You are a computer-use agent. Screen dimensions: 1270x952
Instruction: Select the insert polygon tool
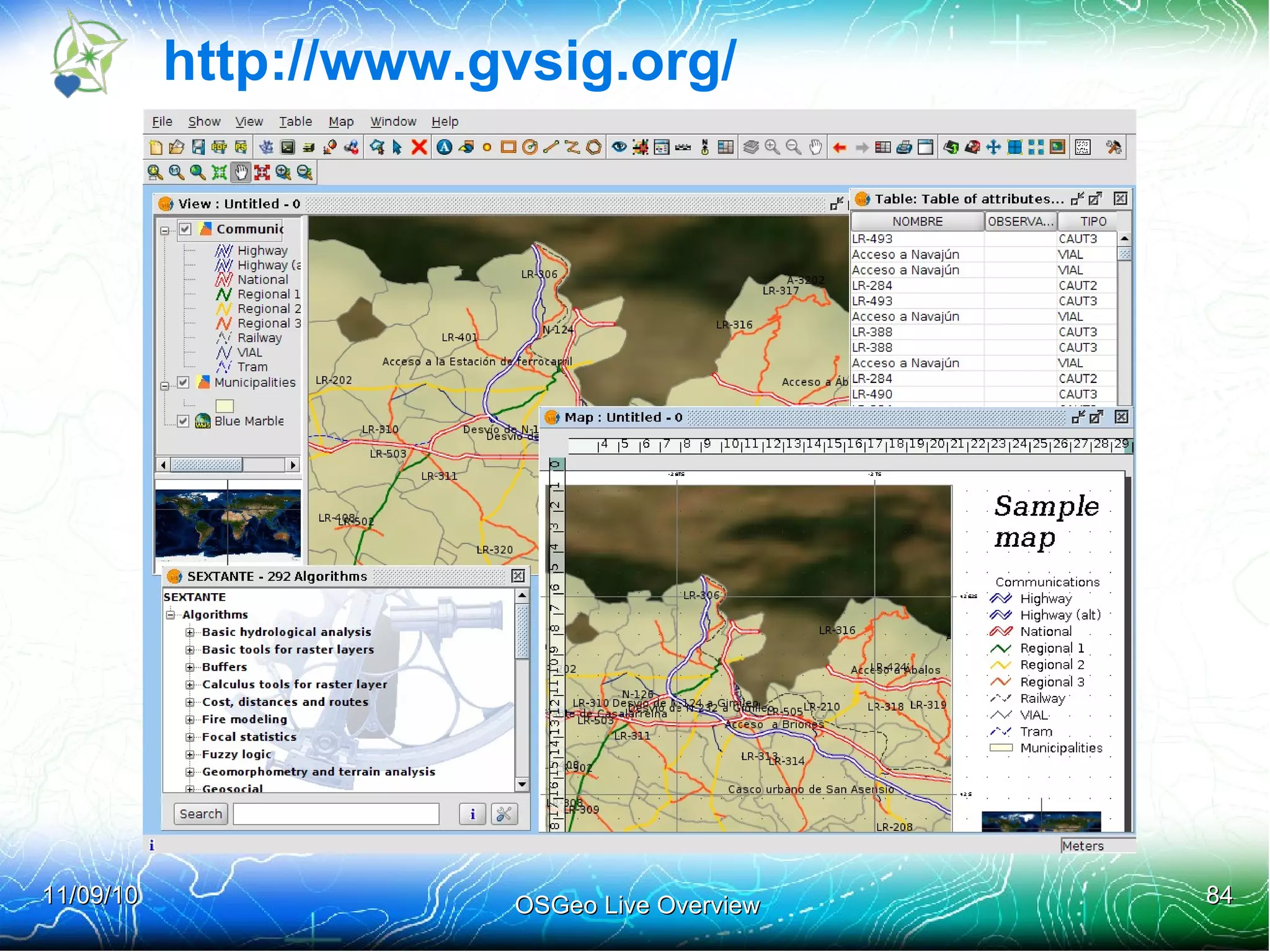tap(593, 148)
